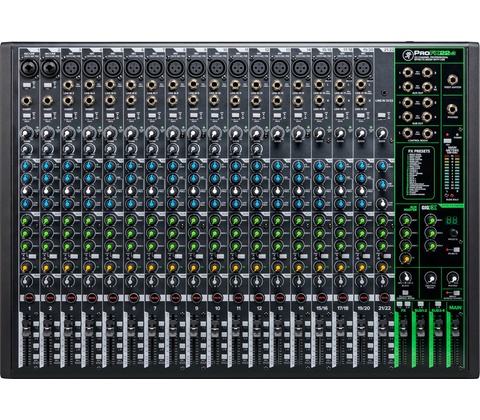Click the XLR mic input on channel 19/20
The image size is (480, 420).
(364, 68)
